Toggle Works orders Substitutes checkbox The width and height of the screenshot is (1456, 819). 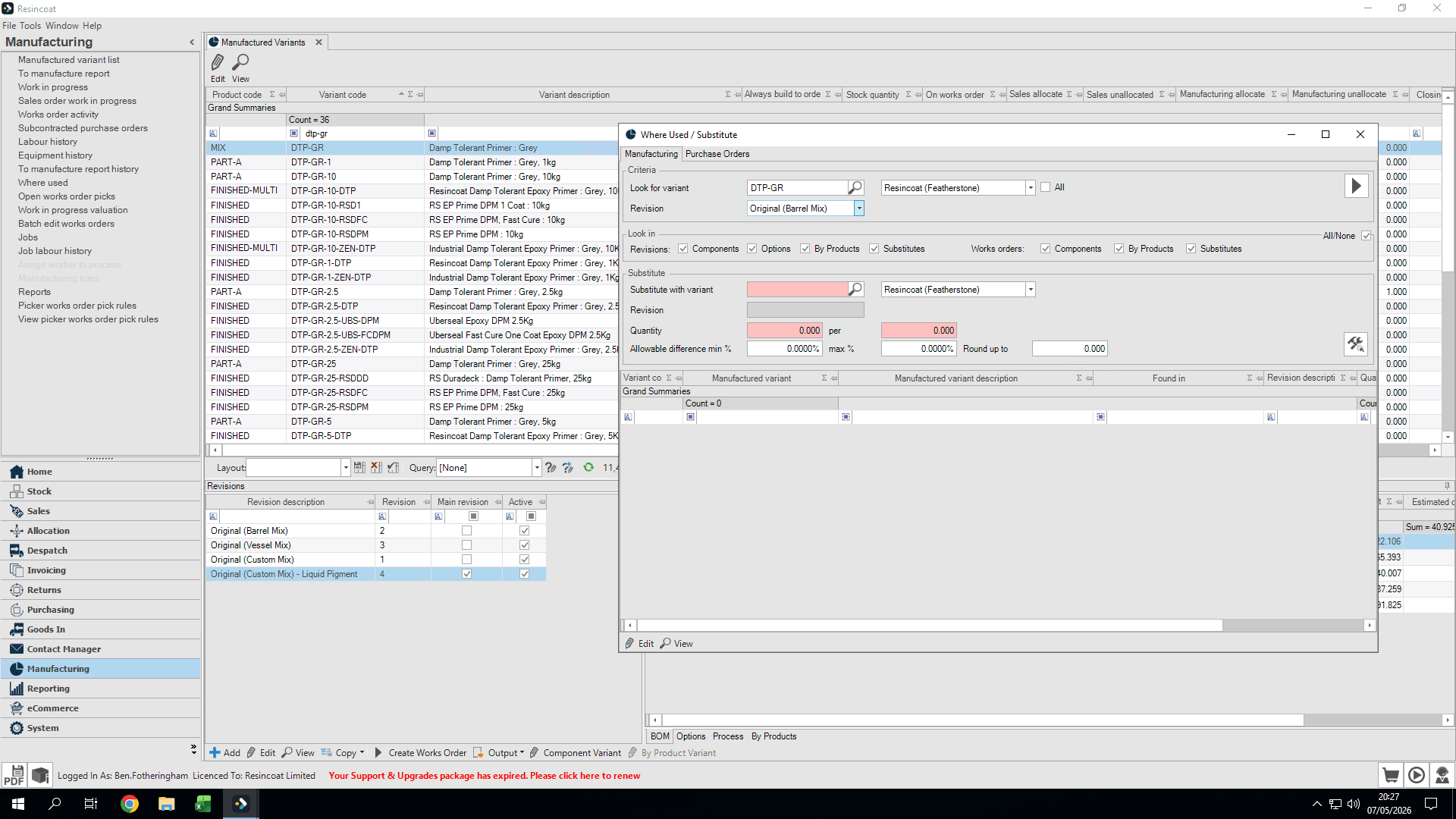click(1191, 249)
